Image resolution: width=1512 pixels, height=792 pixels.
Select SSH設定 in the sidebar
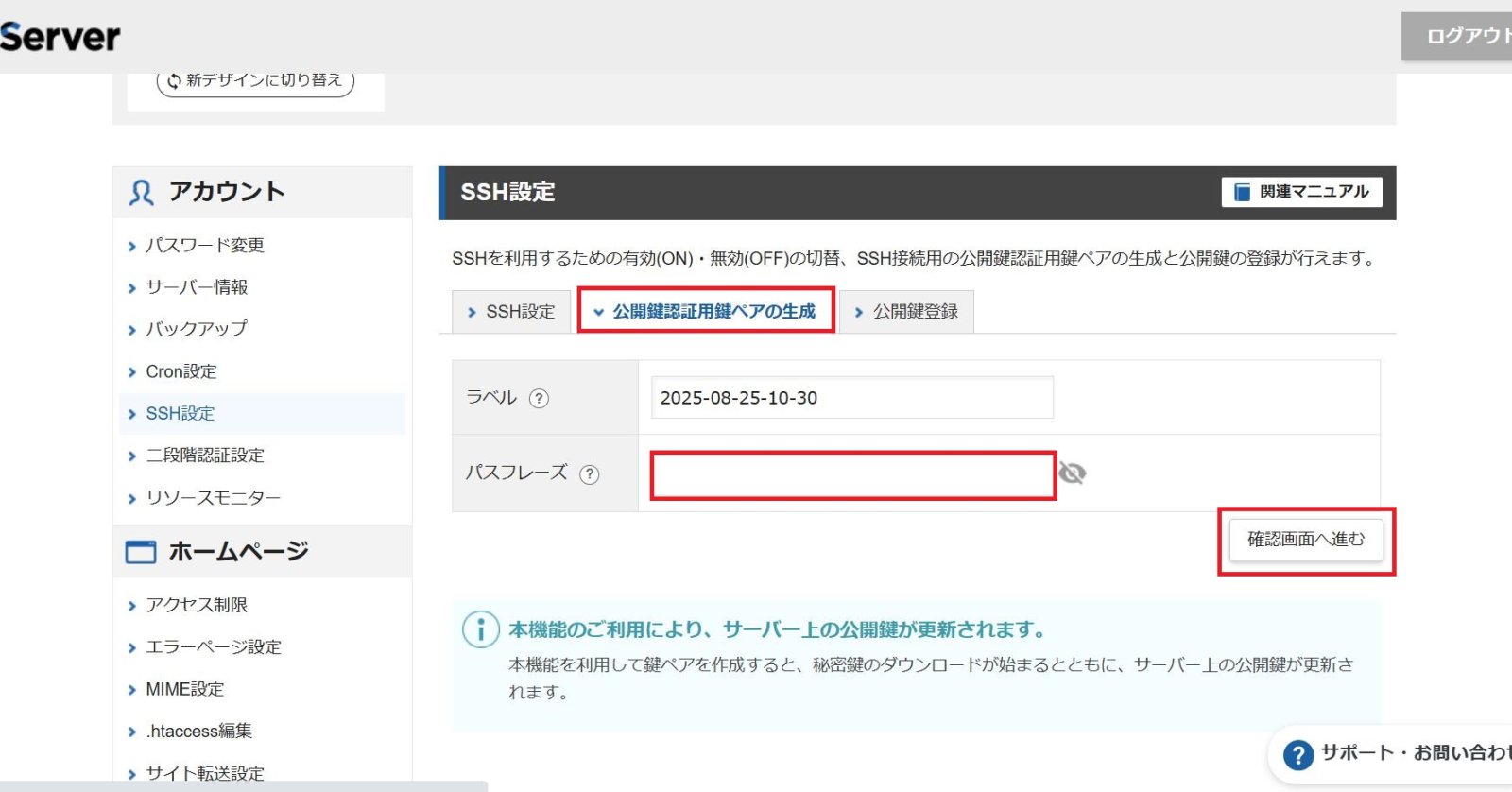click(x=262, y=414)
